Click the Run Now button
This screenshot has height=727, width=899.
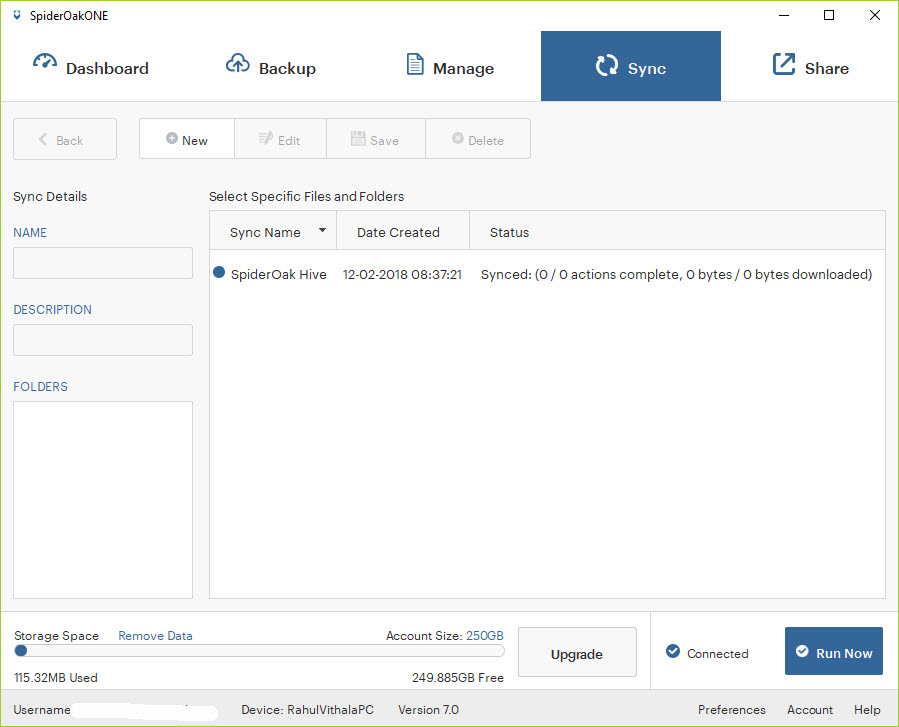tap(834, 651)
